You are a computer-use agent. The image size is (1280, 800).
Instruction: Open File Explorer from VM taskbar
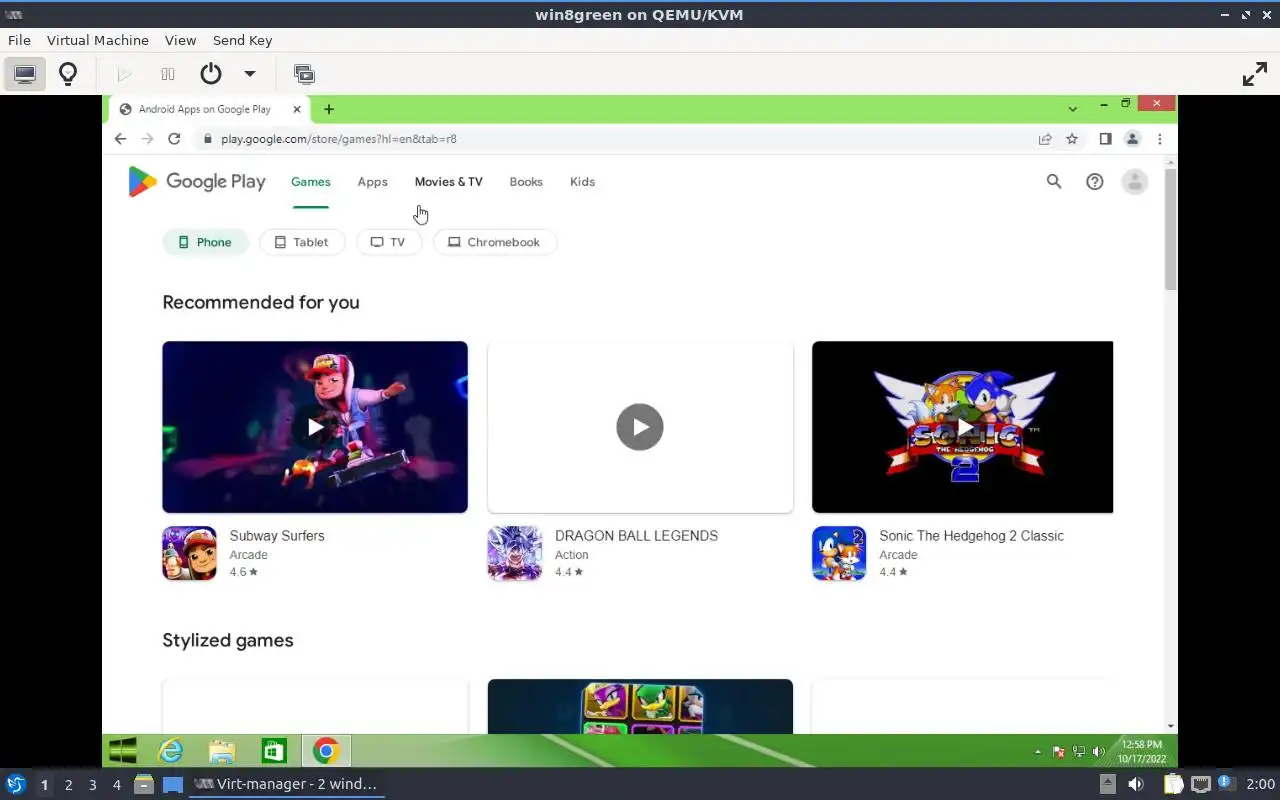coord(222,750)
